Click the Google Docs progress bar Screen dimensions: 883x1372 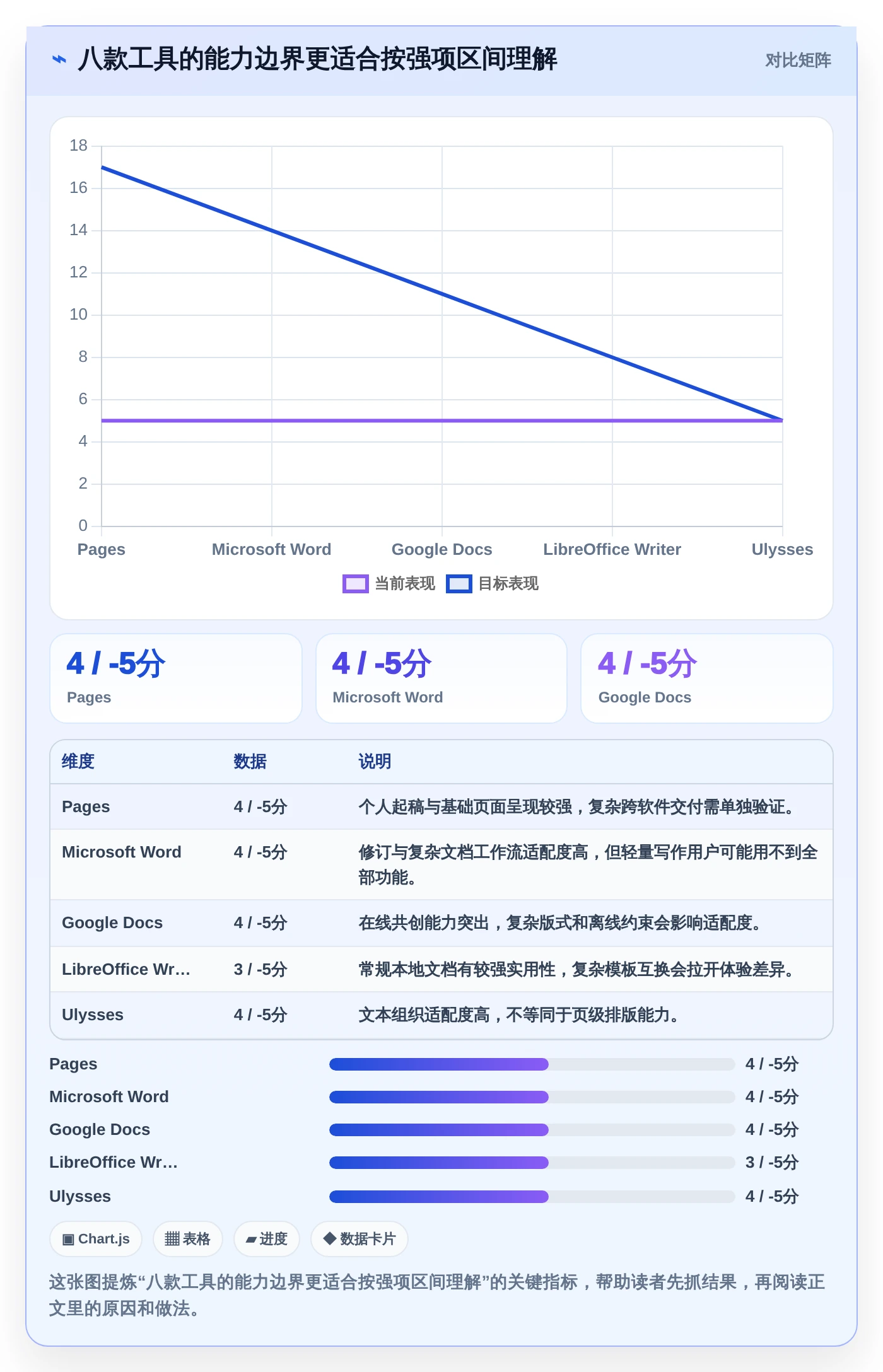[532, 1130]
